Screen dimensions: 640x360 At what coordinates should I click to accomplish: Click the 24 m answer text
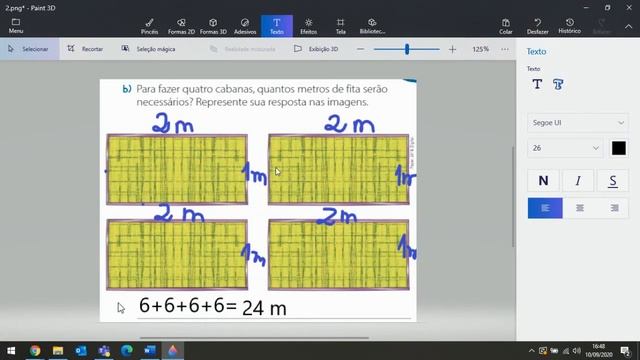point(264,308)
